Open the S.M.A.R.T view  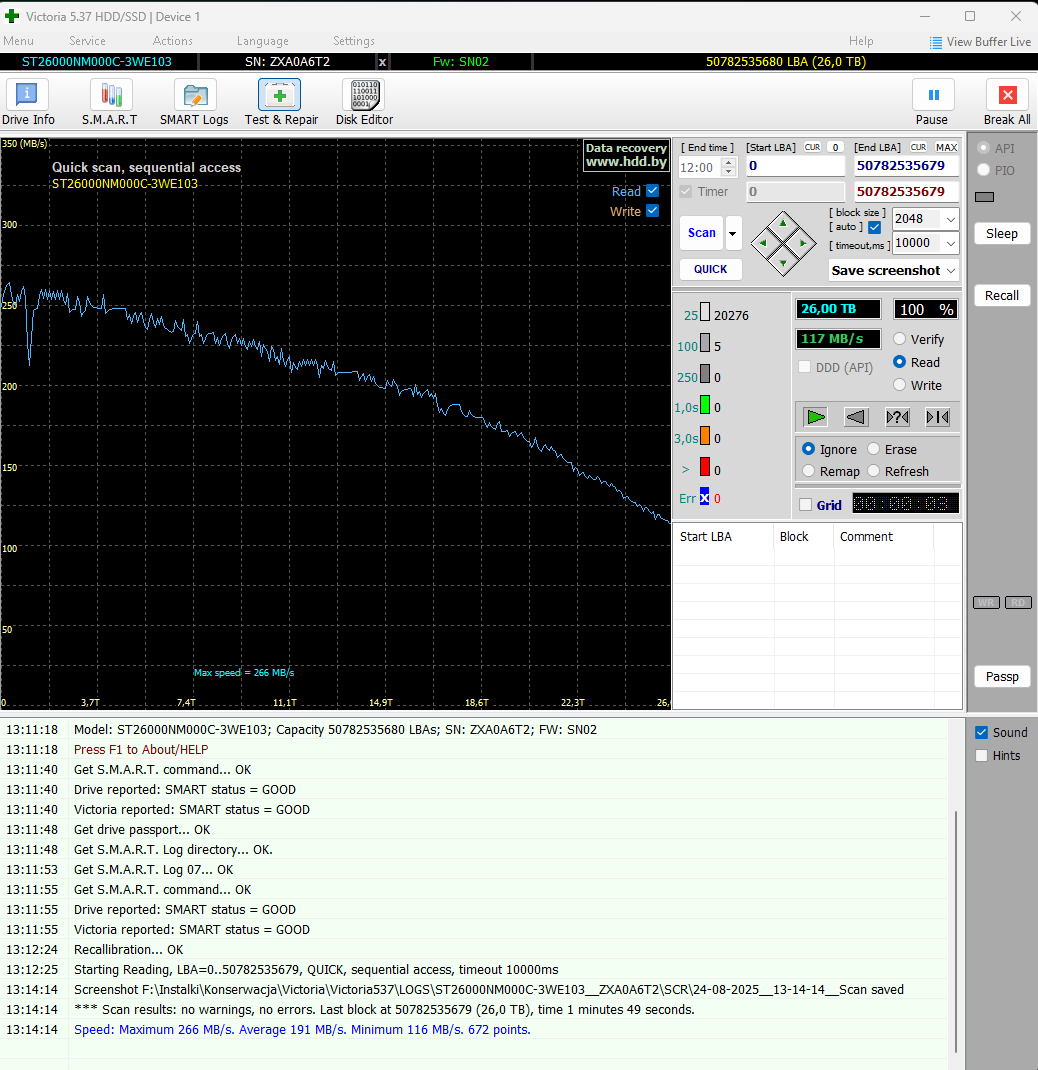(110, 103)
